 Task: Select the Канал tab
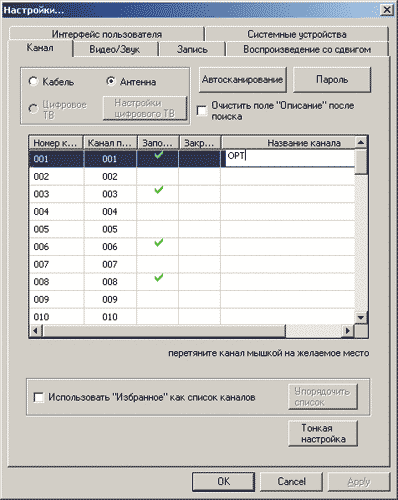(40, 48)
